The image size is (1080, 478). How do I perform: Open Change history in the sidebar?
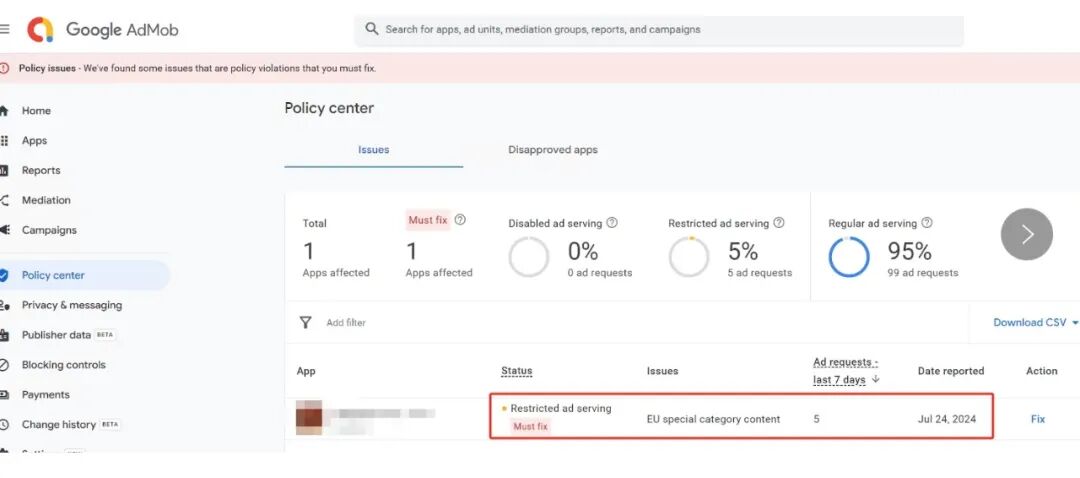click(59, 425)
